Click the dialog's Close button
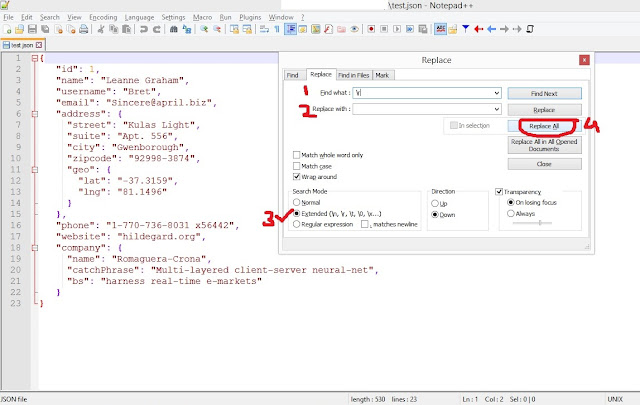The image size is (640, 405). 544,164
